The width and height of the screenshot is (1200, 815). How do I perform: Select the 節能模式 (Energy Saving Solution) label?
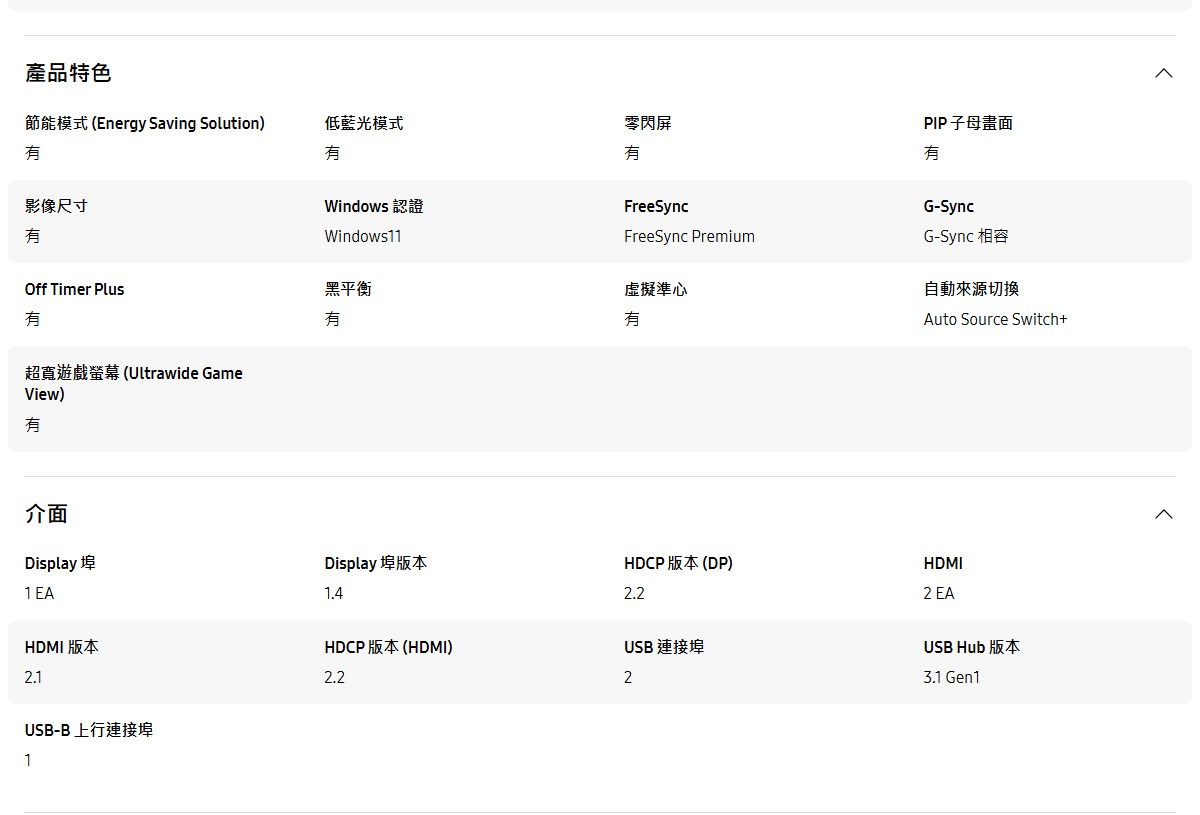[x=145, y=122]
